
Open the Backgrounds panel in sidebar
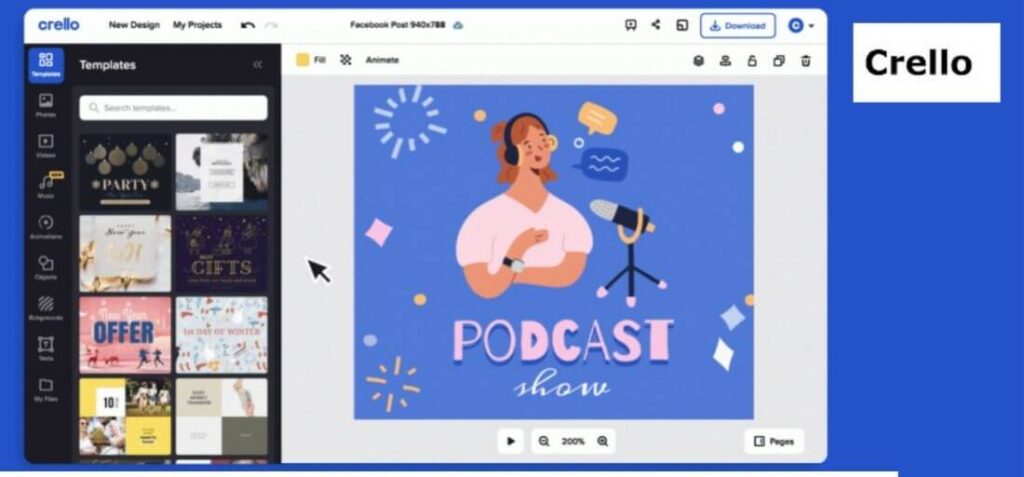(46, 308)
